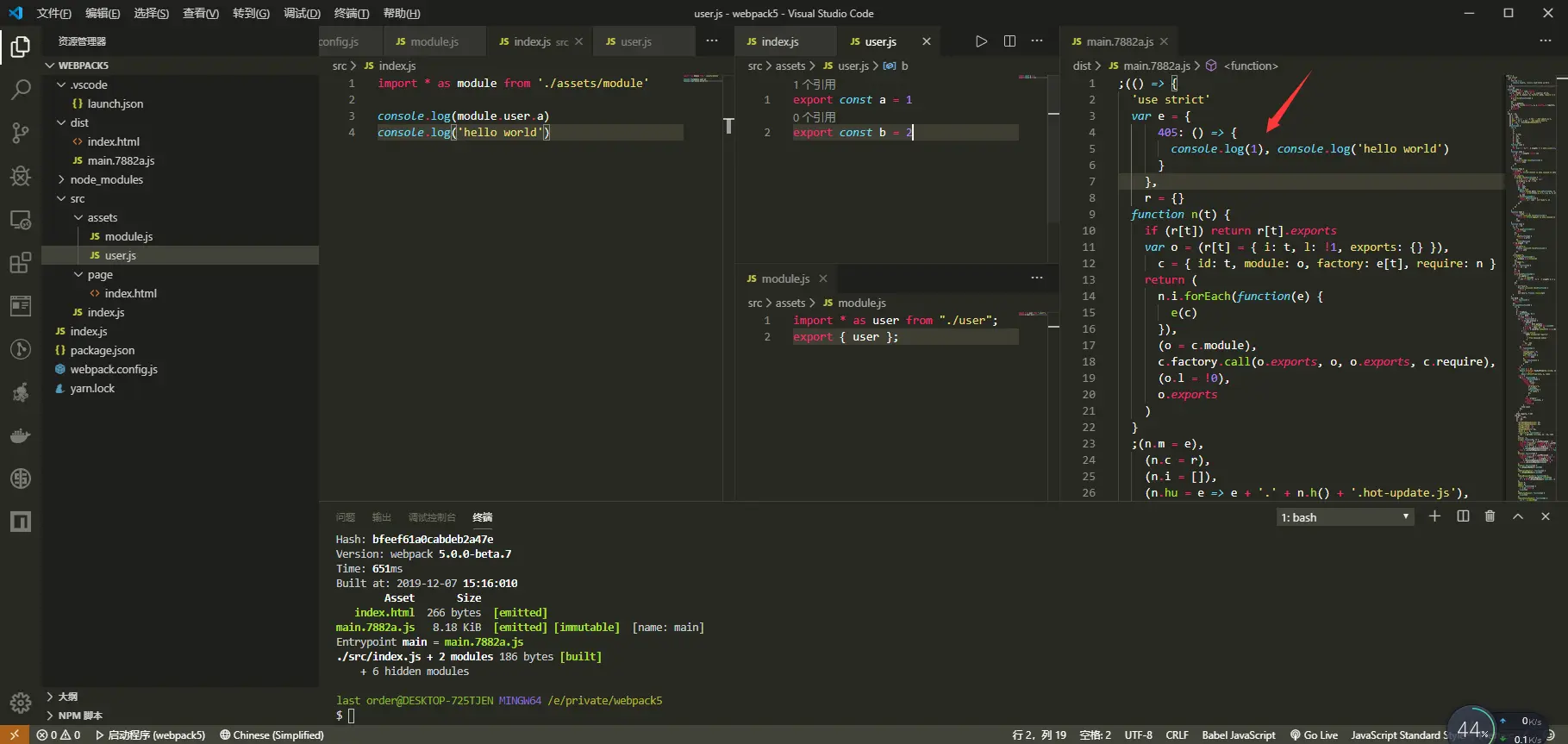Close the module.js tab in lower group
The image size is (1568, 744).
(x=823, y=278)
